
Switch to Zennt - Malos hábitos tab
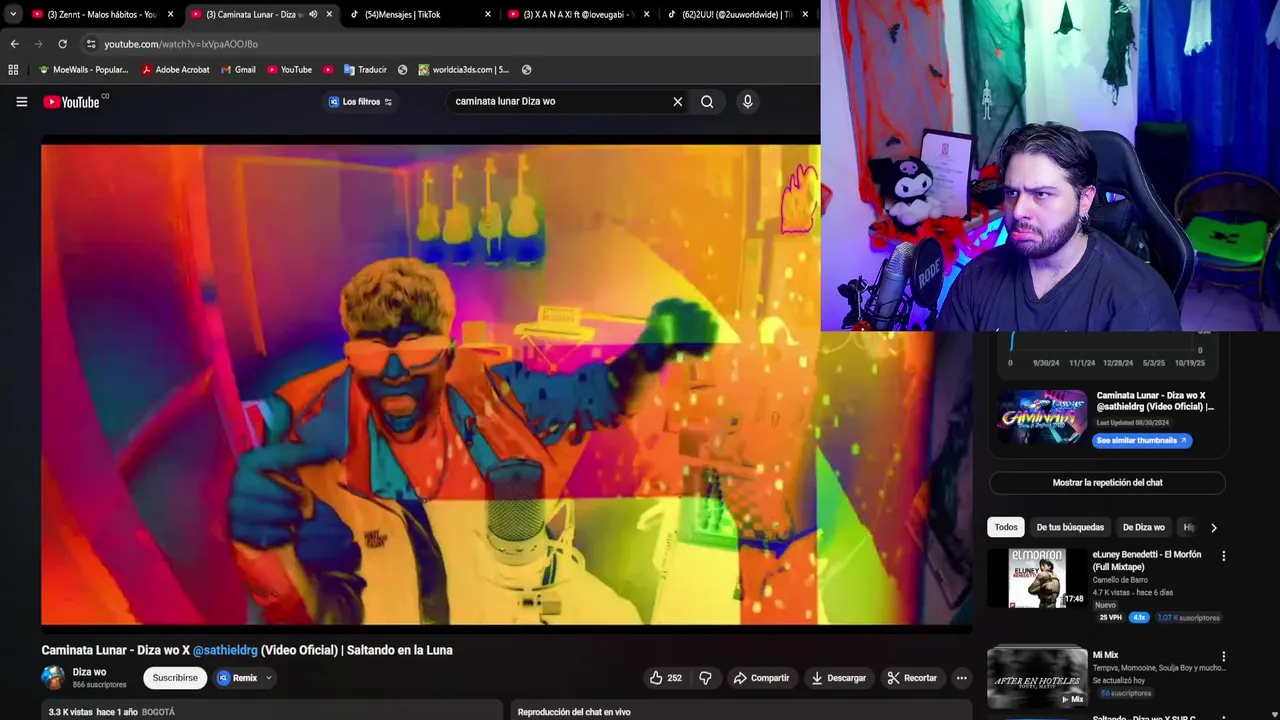[x=102, y=14]
